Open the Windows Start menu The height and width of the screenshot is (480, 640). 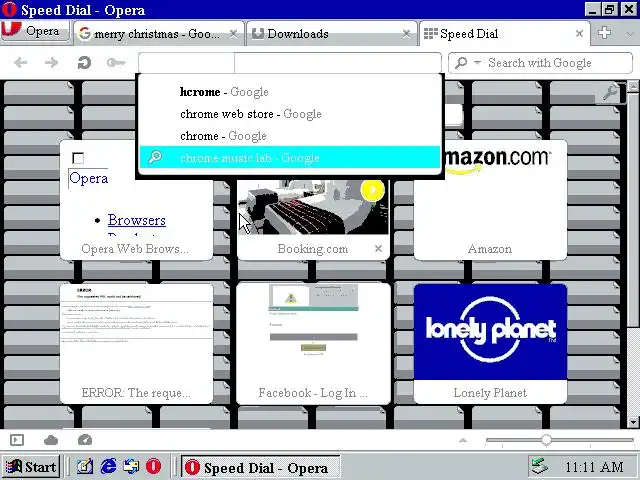[31, 467]
